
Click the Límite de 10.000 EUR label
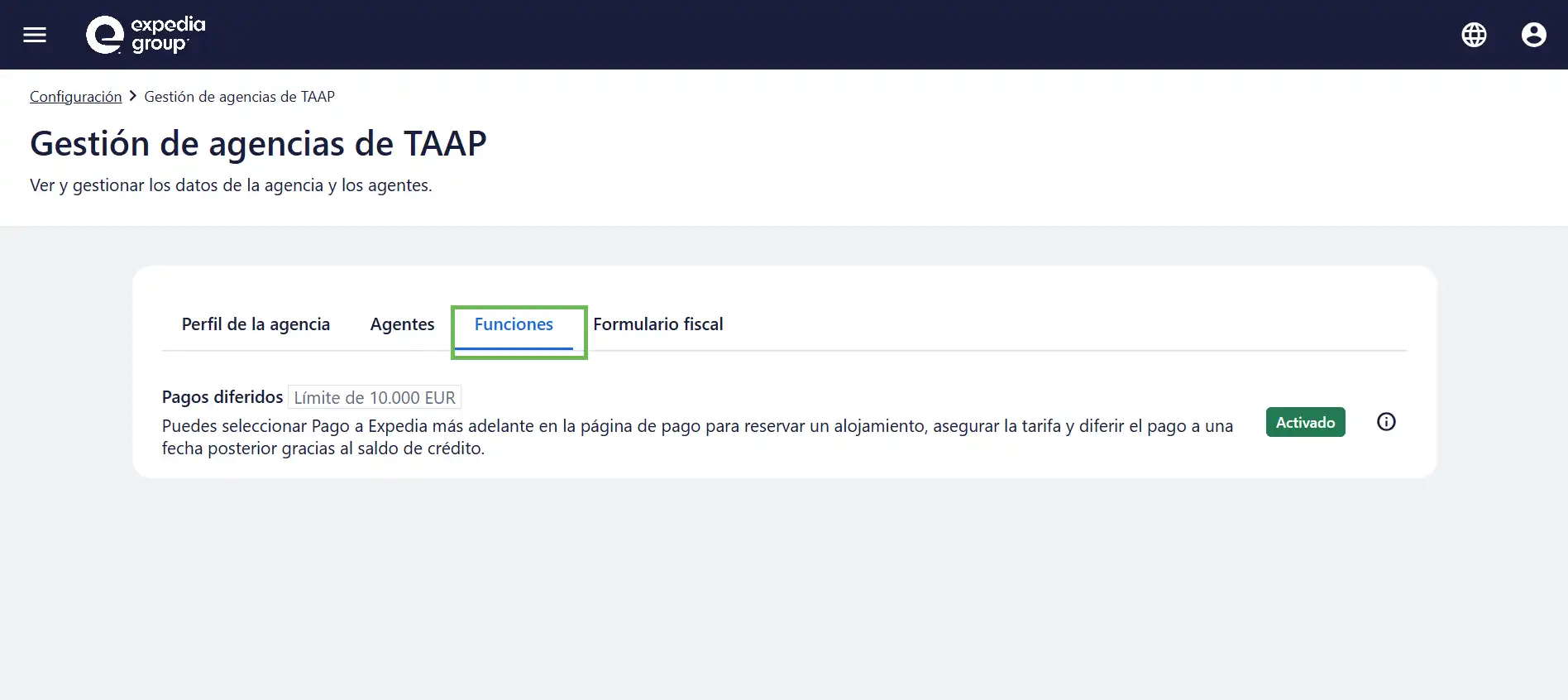pos(375,398)
